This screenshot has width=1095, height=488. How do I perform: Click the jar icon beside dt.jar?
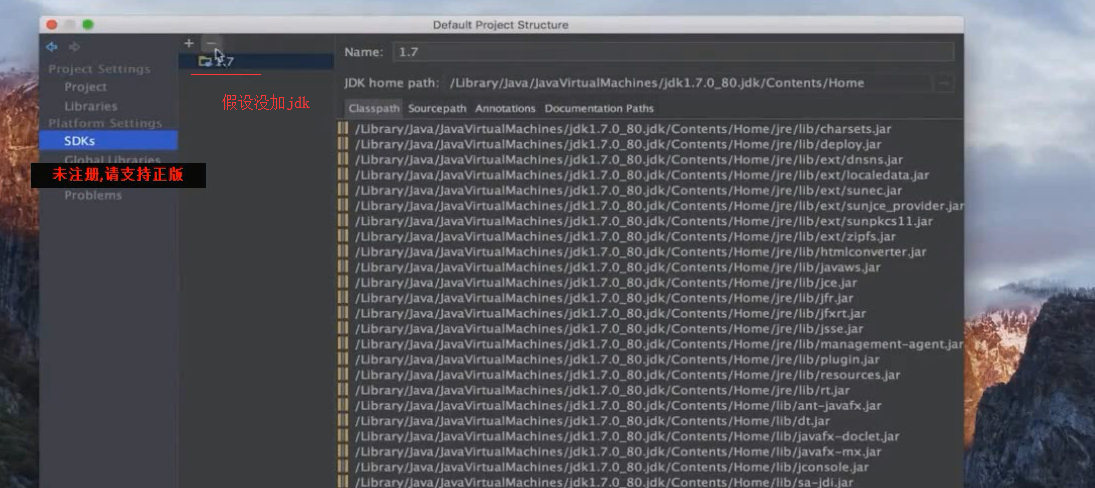tap(343, 420)
